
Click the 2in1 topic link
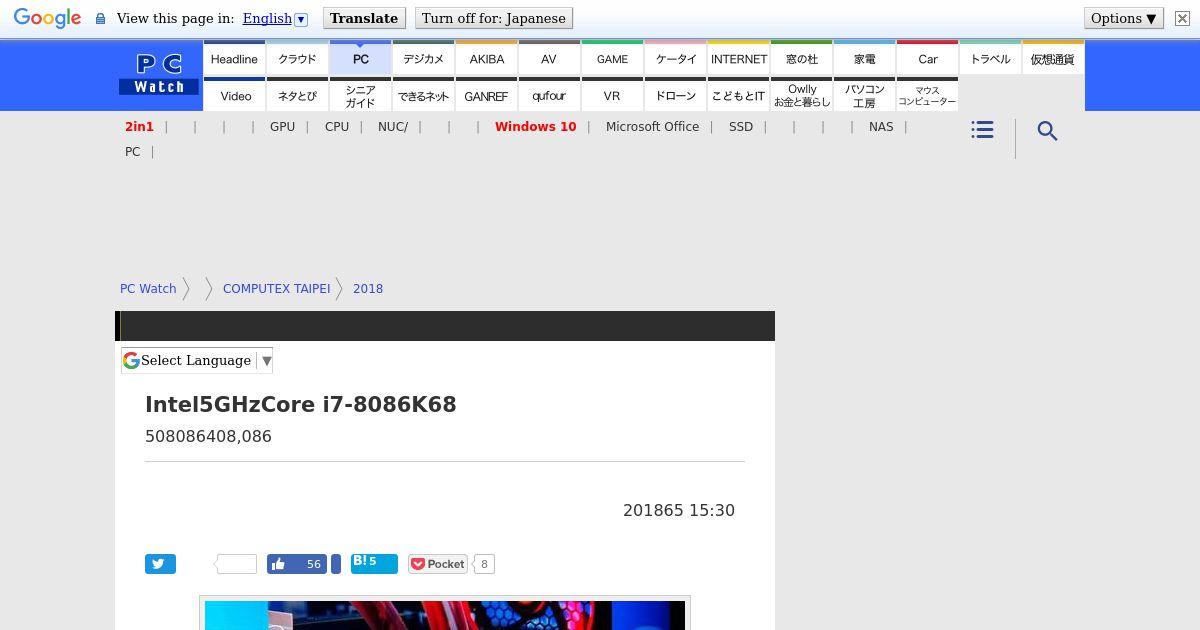[x=139, y=126]
